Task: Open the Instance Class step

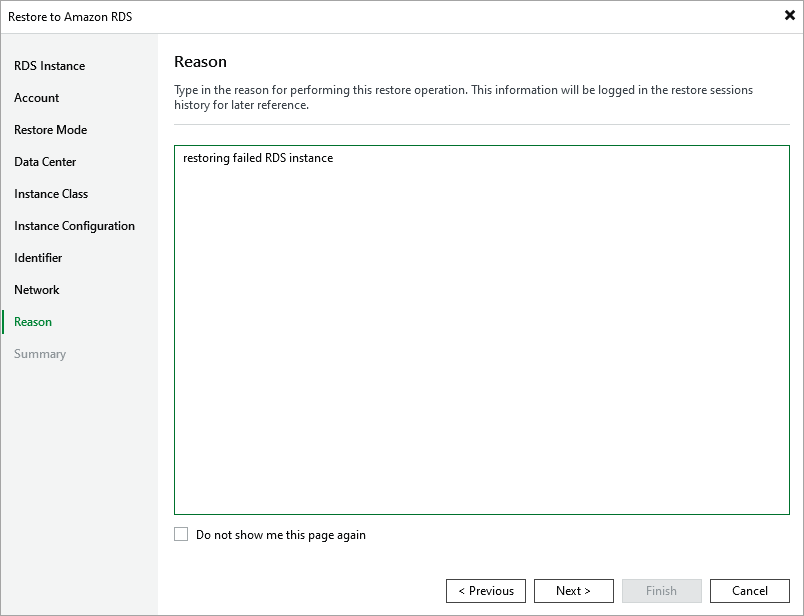Action: pos(51,194)
